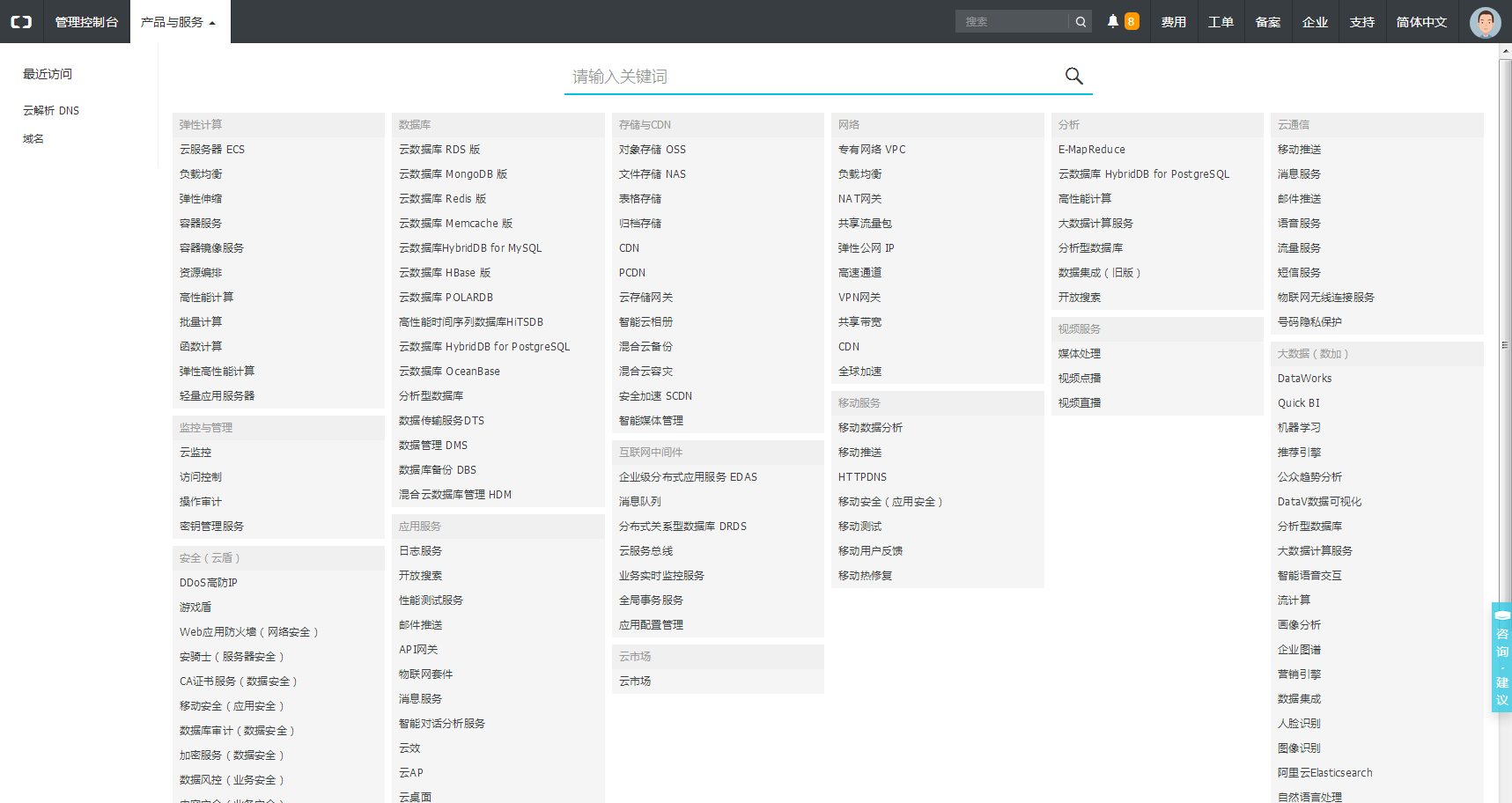
Task: Open 全球加速
Action: point(859,372)
